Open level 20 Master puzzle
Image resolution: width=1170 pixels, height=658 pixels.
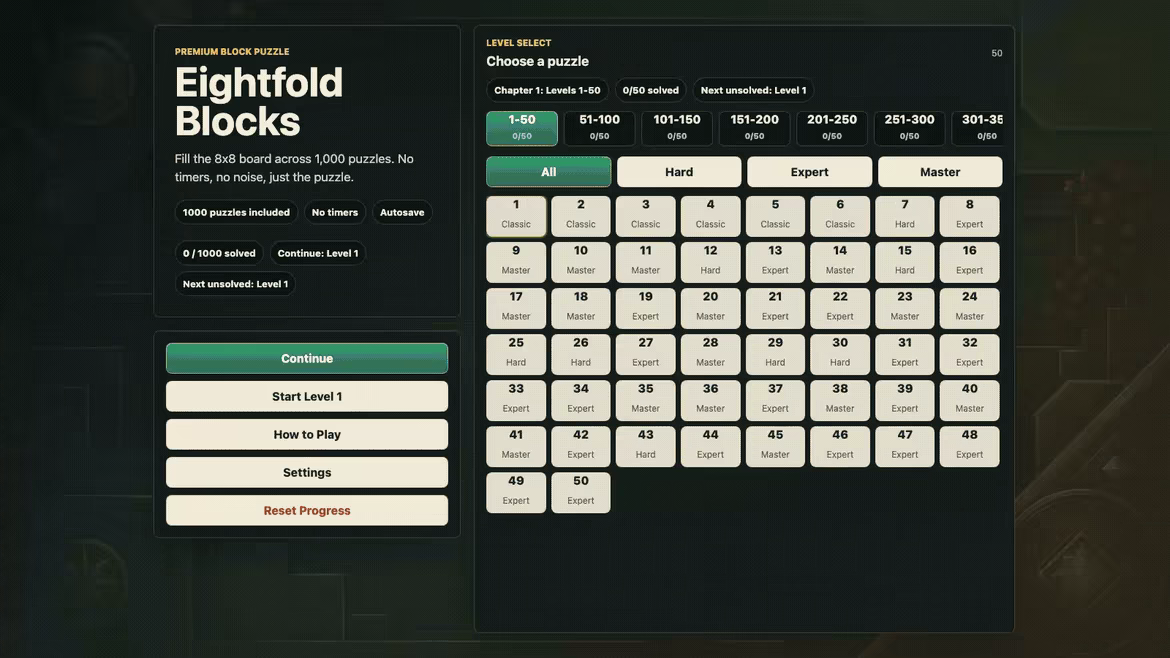(x=710, y=308)
